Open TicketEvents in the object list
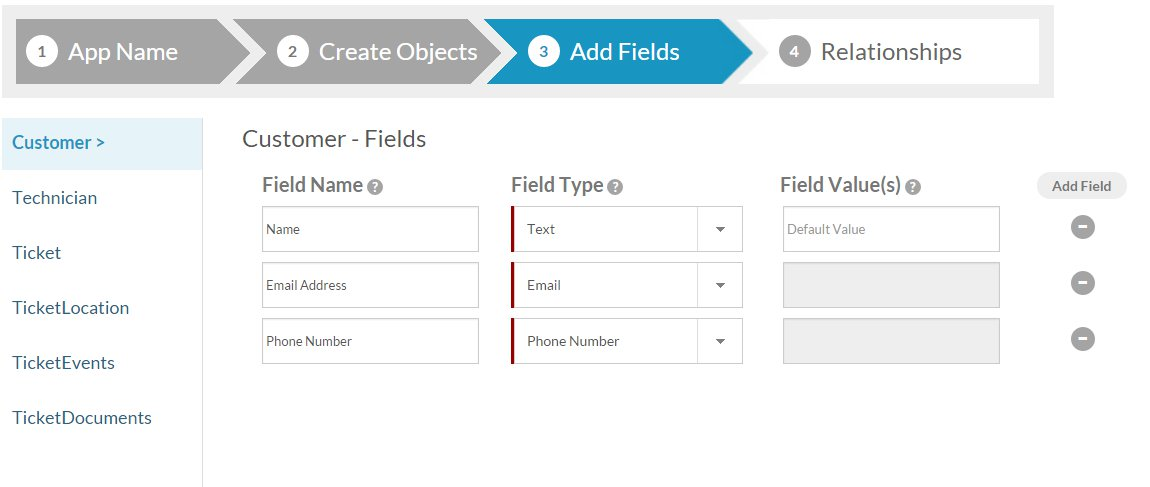The image size is (1150, 487). click(64, 363)
